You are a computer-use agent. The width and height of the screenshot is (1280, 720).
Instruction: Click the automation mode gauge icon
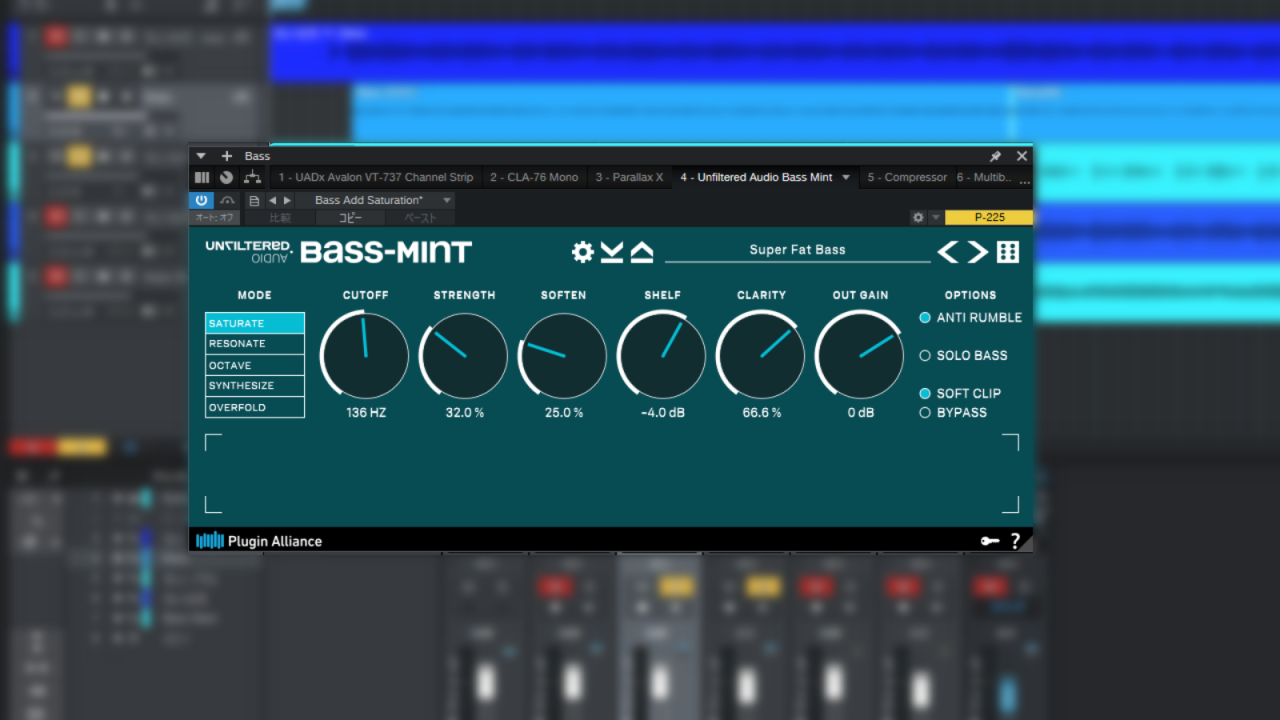227,200
